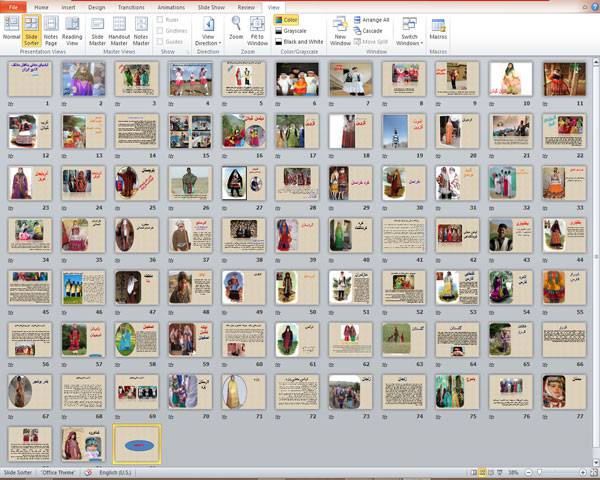
Task: Switch to the Design tab
Action: click(96, 7)
